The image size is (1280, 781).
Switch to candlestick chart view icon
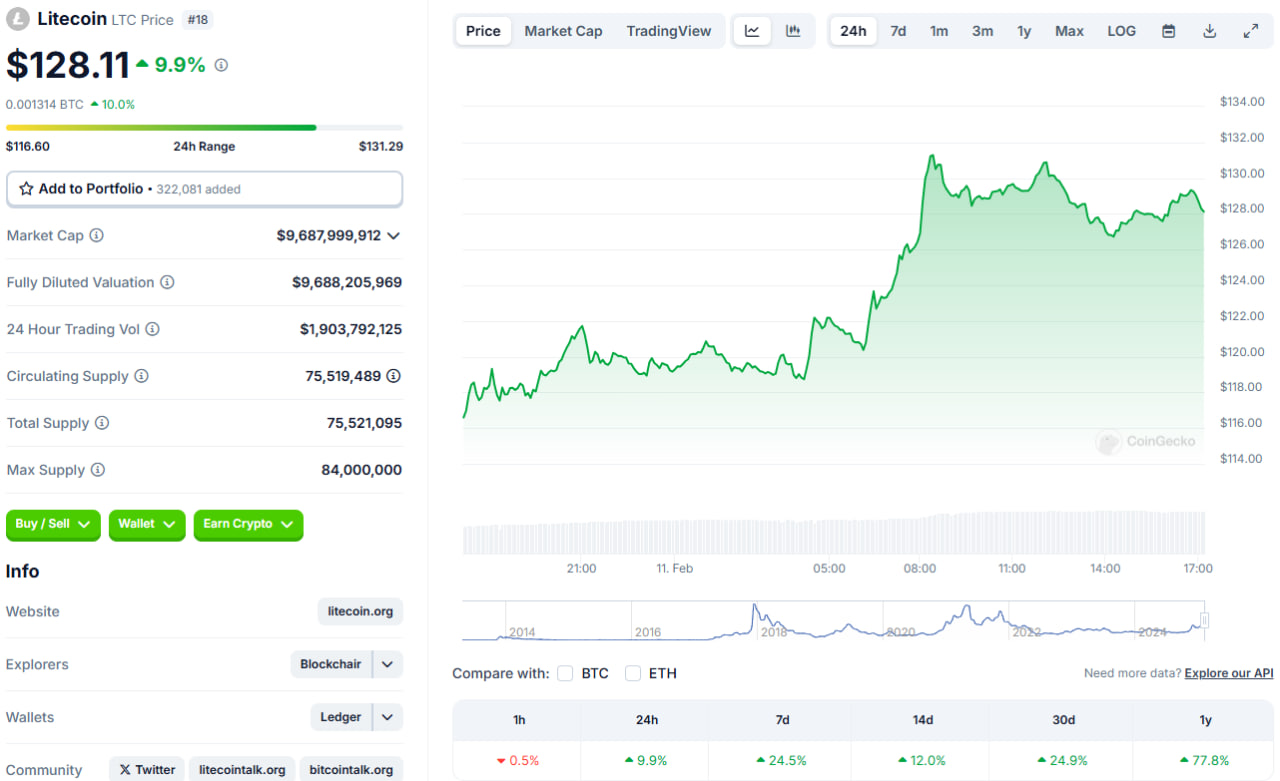793,31
